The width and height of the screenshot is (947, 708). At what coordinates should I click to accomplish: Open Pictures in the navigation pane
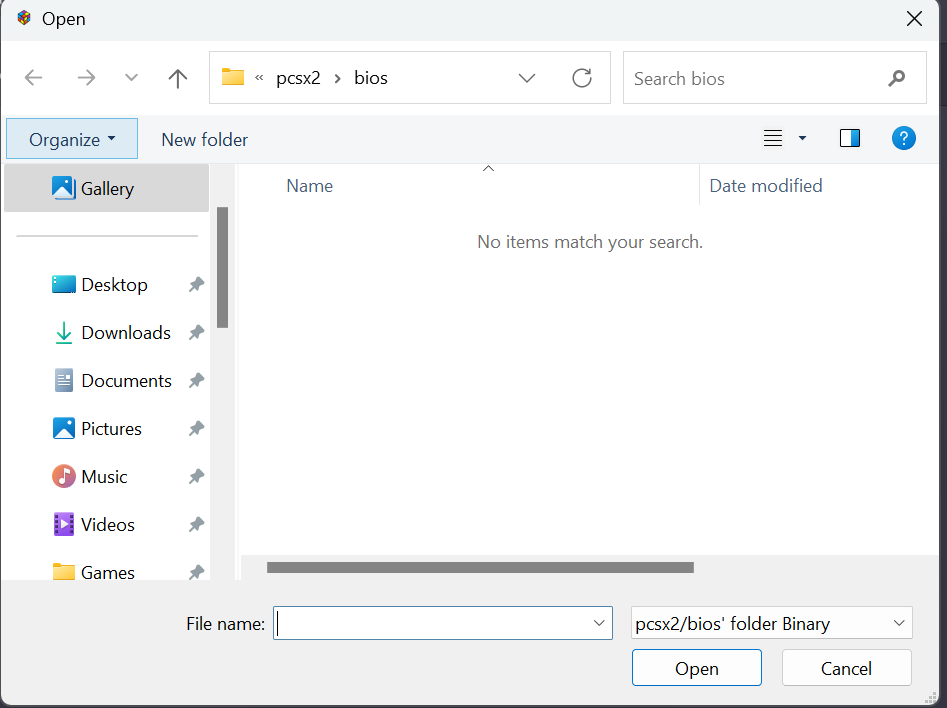coord(111,428)
